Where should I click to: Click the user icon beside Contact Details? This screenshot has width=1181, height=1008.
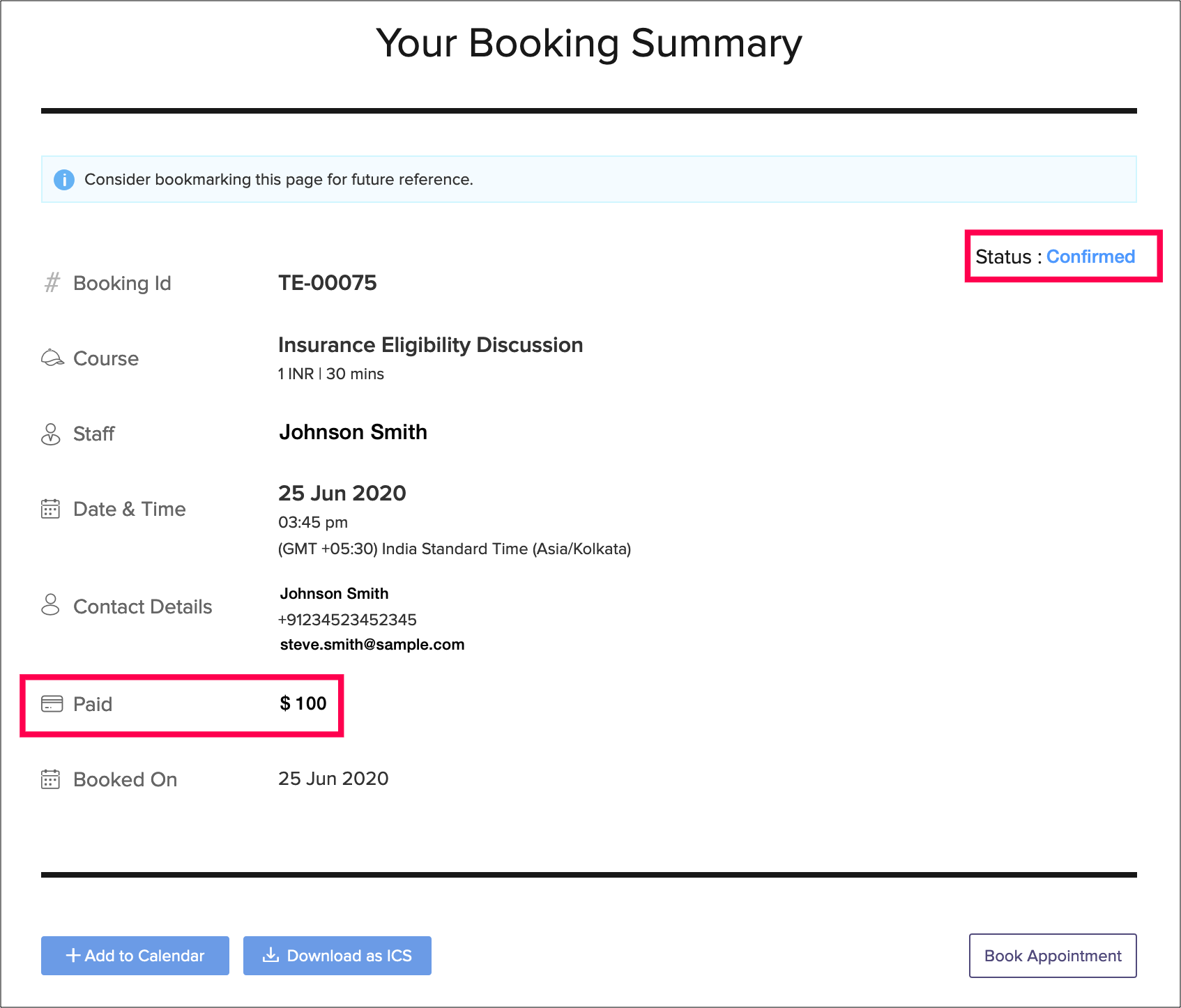coord(50,604)
